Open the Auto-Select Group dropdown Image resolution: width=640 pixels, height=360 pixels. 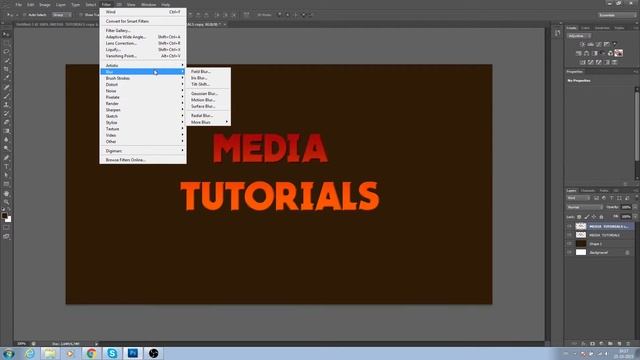62,15
